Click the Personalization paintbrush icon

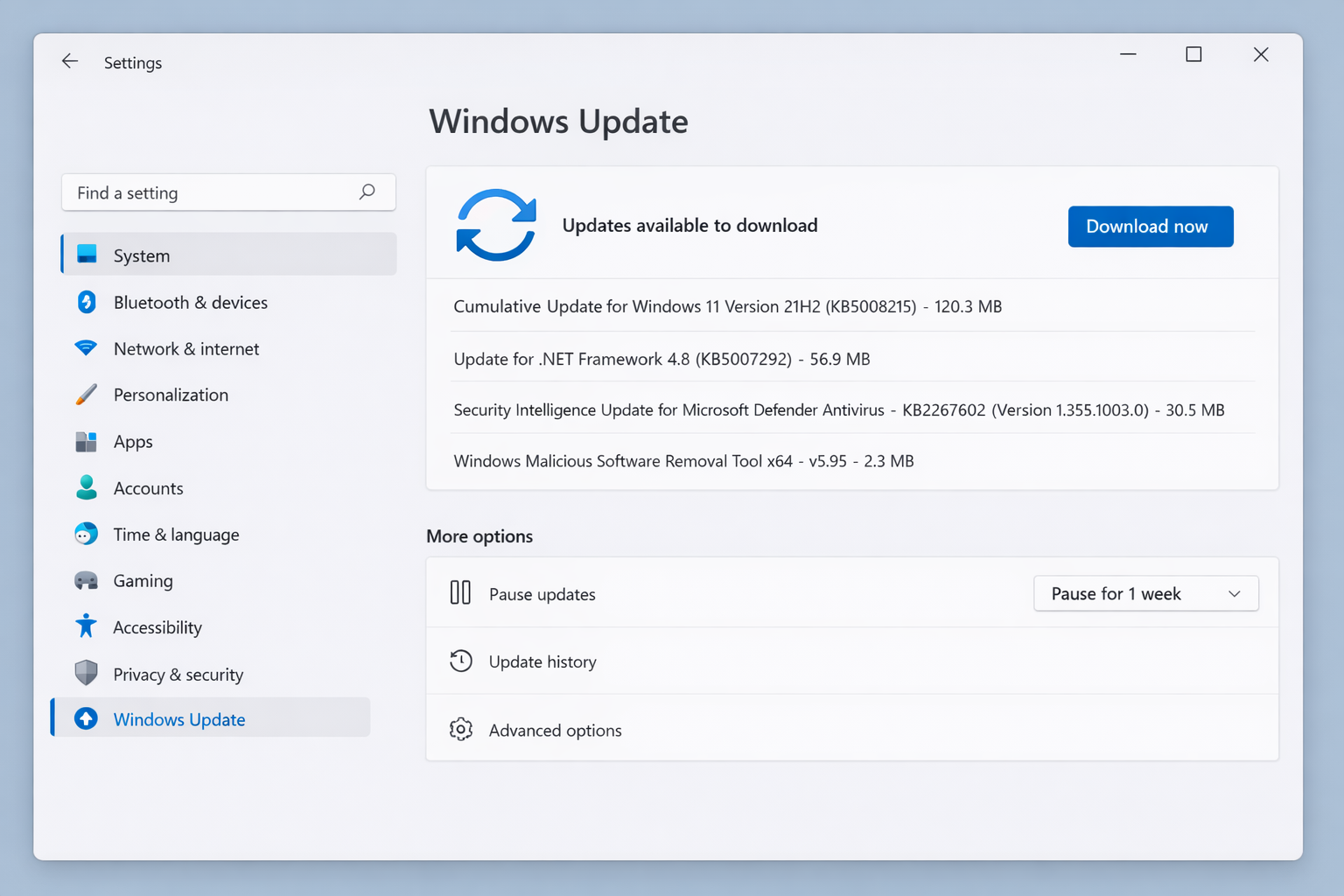[86, 395]
